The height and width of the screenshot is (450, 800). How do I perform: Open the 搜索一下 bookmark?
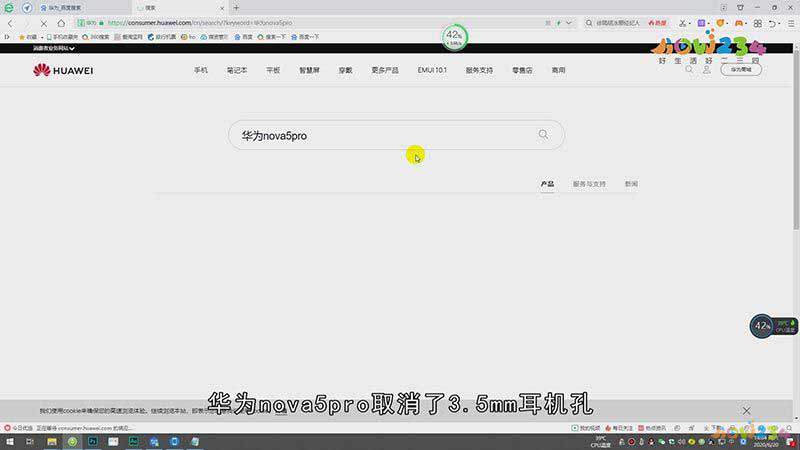271,37
